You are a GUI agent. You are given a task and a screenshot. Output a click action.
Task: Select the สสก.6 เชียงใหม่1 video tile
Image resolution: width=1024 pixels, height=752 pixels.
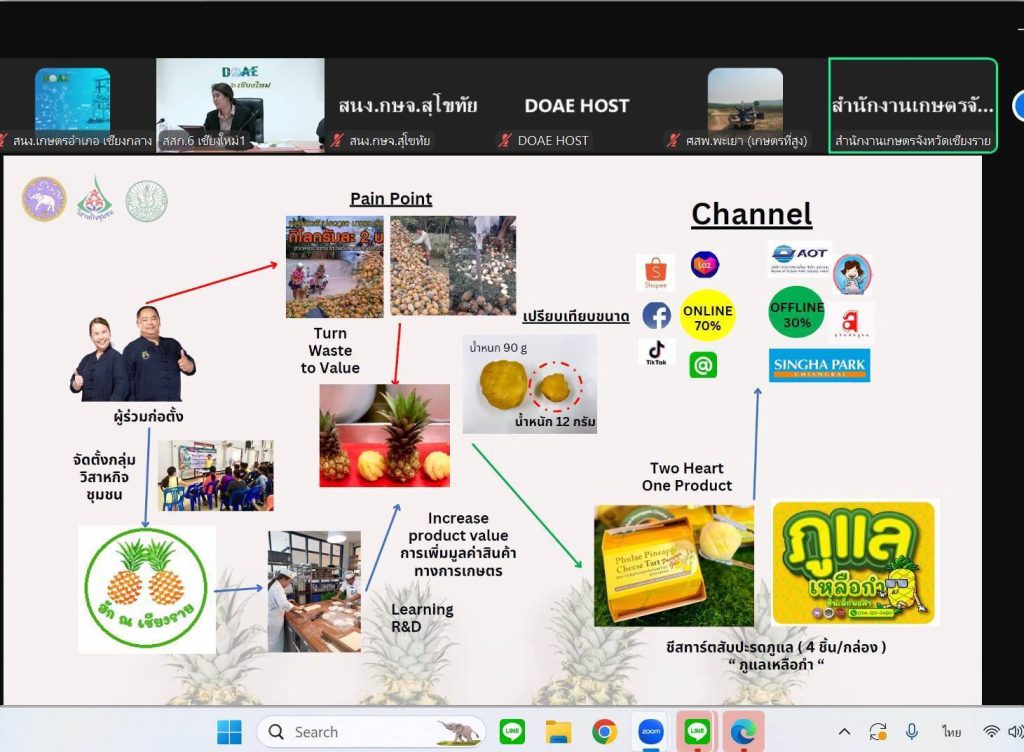click(240, 105)
